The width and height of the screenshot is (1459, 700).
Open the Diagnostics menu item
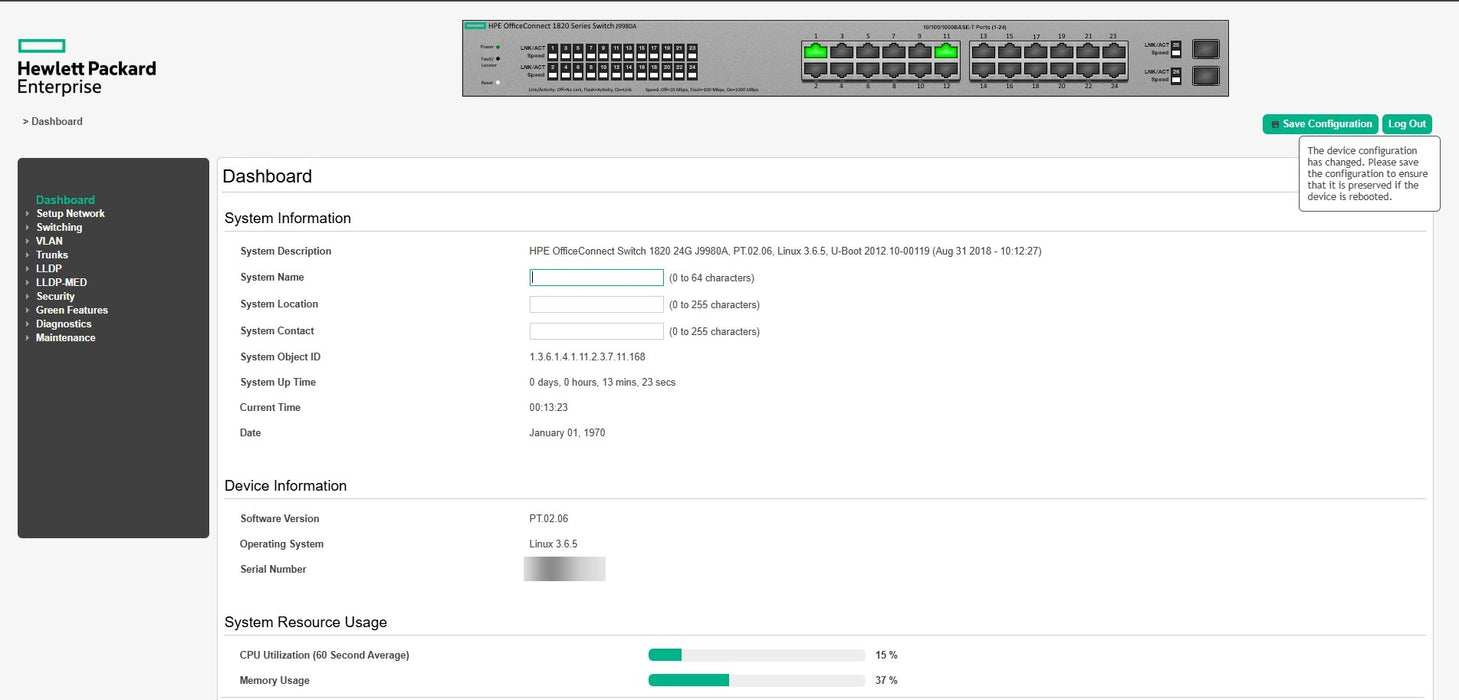pyautogui.click(x=64, y=324)
